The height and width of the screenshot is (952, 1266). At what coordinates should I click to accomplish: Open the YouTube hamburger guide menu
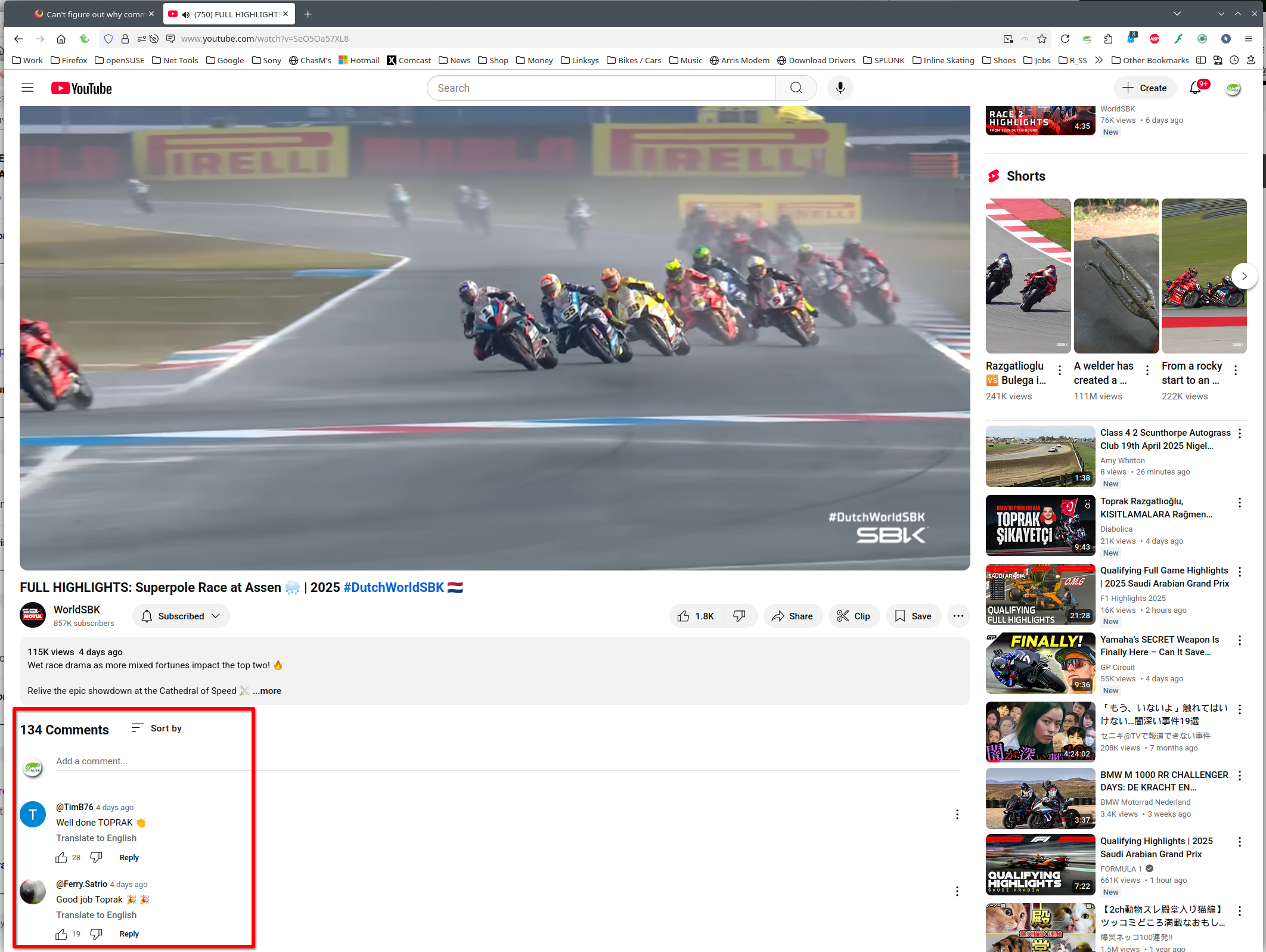(x=27, y=88)
